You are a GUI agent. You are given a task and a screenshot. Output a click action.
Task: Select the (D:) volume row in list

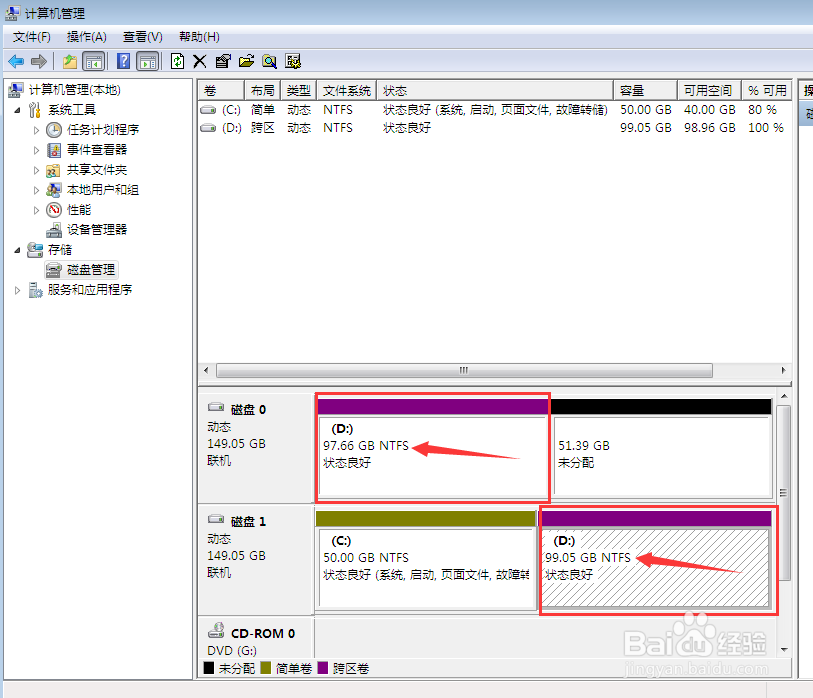[495, 128]
